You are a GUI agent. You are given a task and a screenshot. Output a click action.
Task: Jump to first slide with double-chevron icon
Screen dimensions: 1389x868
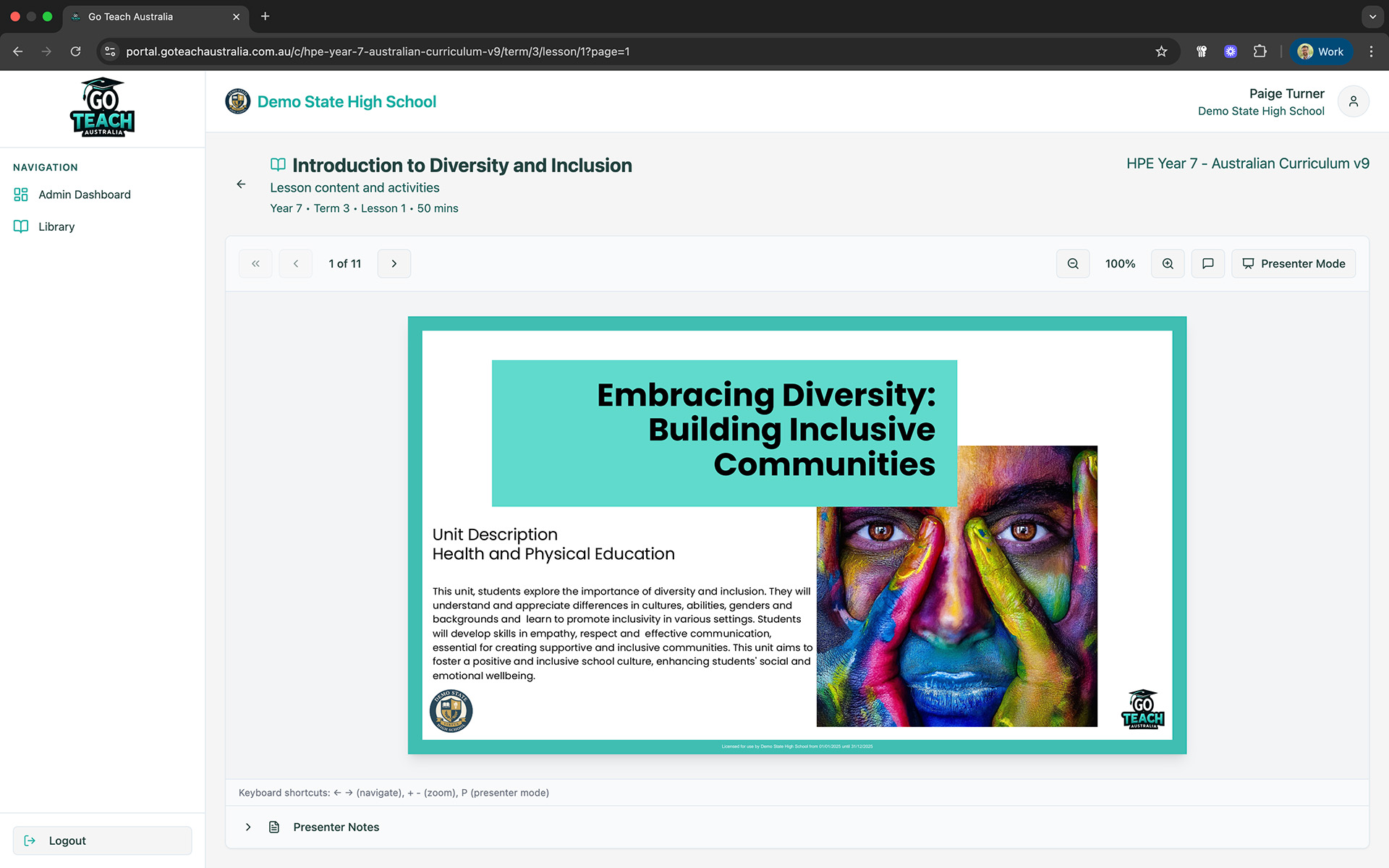(x=255, y=263)
